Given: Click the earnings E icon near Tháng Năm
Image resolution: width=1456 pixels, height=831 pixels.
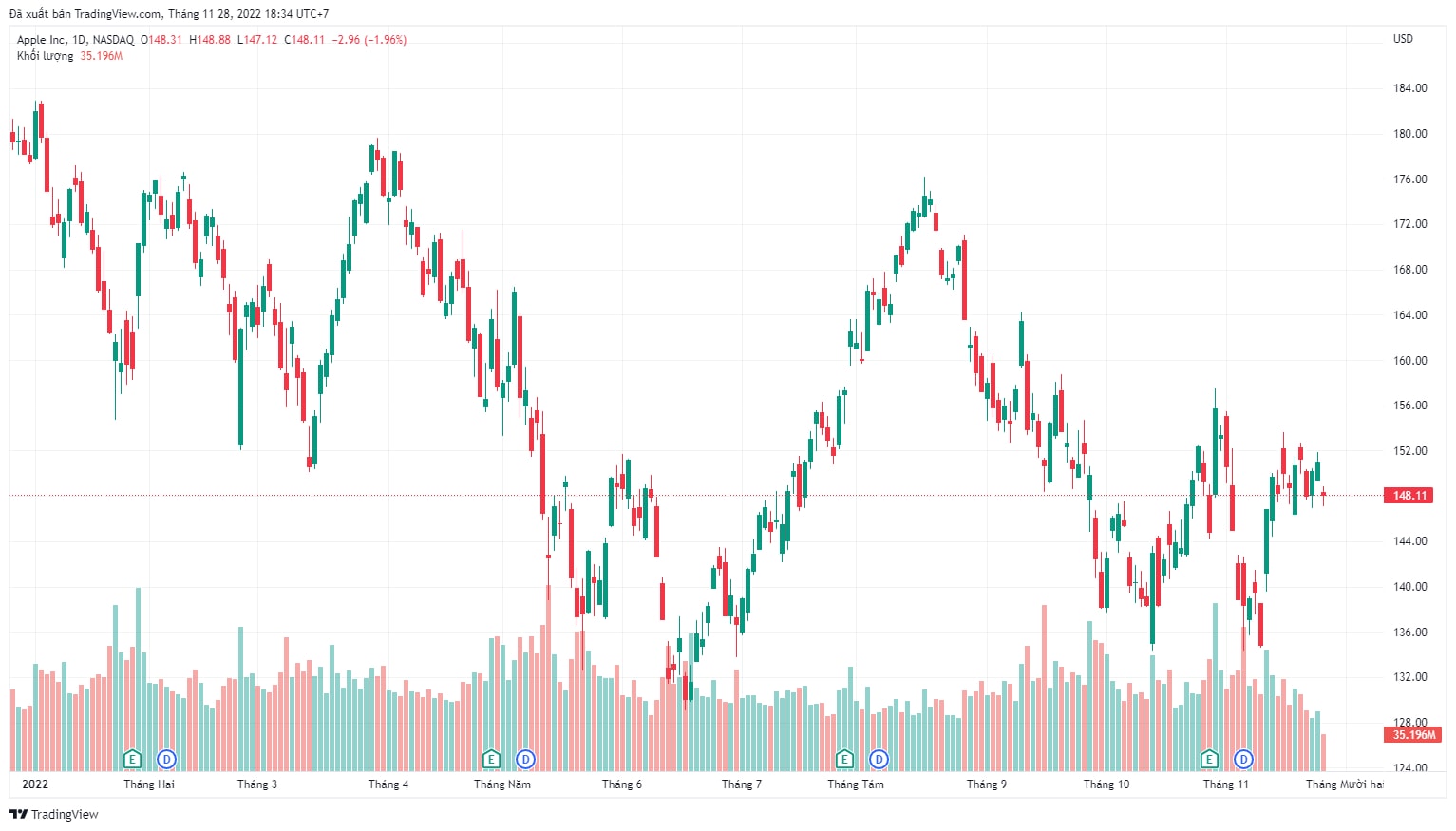Looking at the screenshot, I should pyautogui.click(x=491, y=759).
